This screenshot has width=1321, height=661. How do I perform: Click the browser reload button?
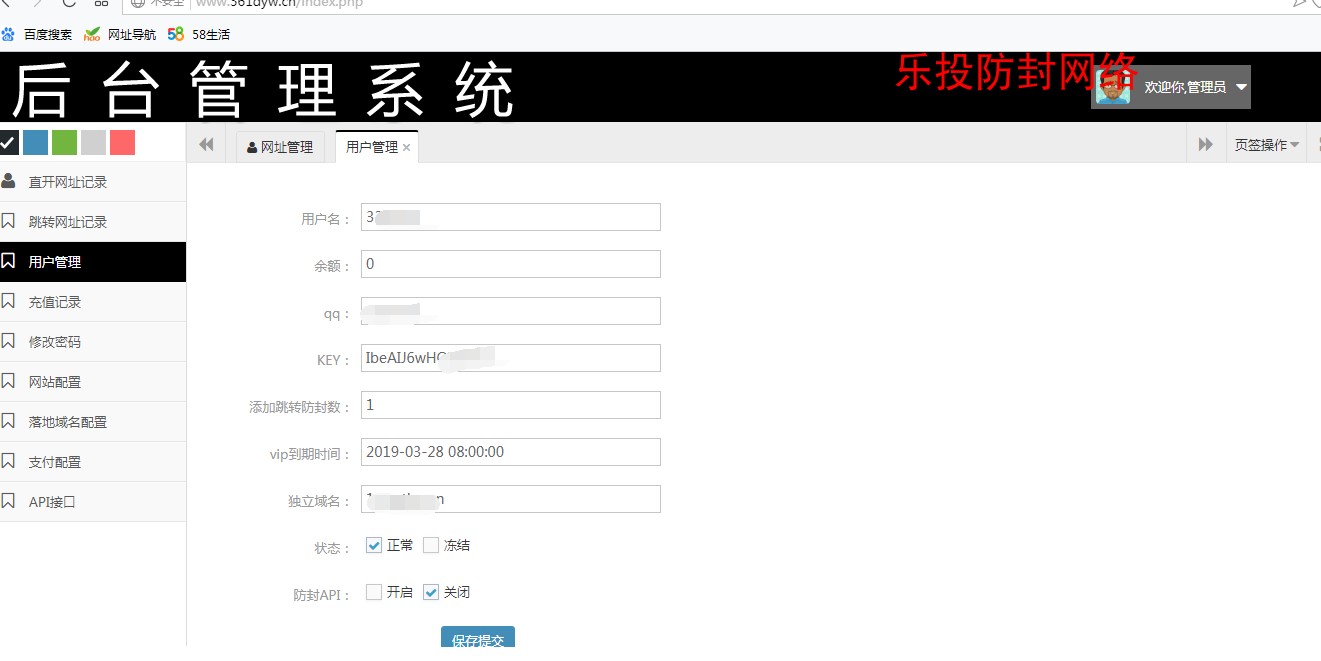point(69,3)
